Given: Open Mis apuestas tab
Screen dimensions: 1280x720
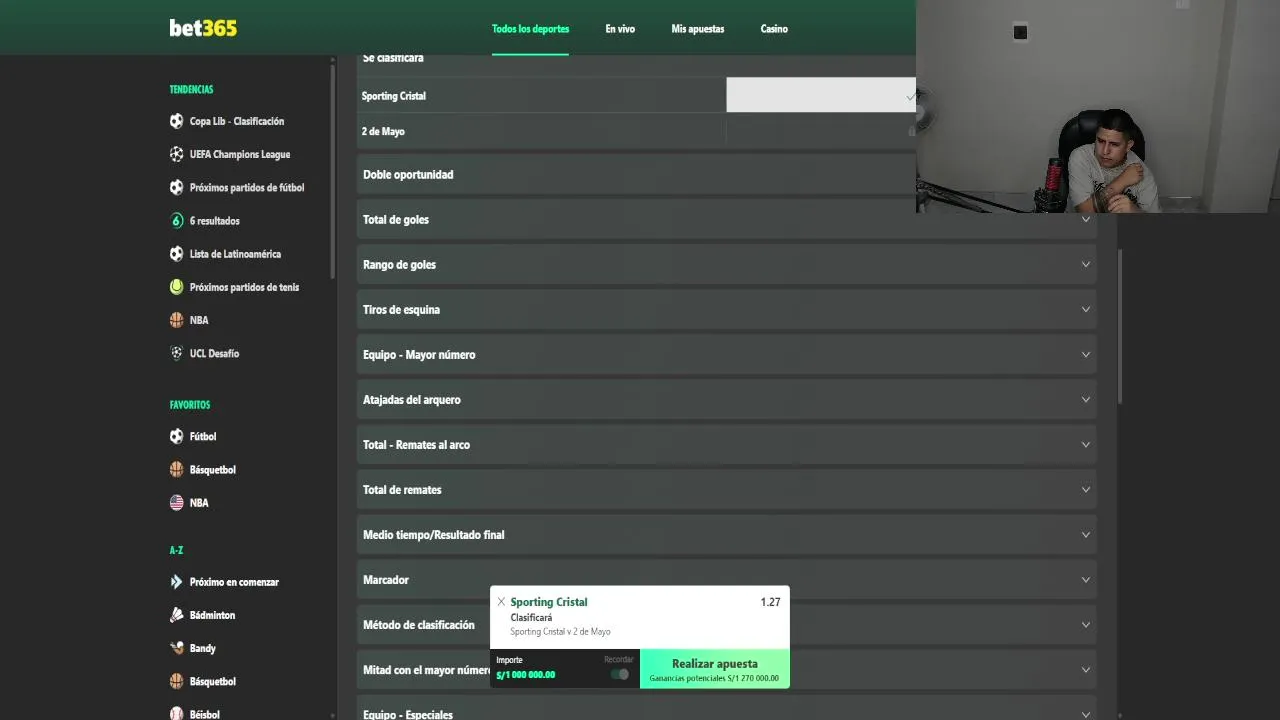Looking at the screenshot, I should point(698,29).
